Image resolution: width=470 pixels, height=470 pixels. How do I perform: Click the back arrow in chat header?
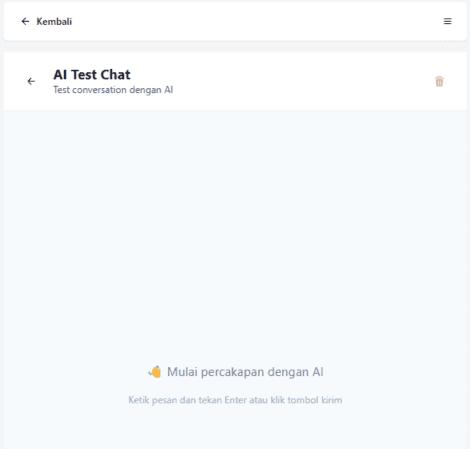[x=31, y=81]
